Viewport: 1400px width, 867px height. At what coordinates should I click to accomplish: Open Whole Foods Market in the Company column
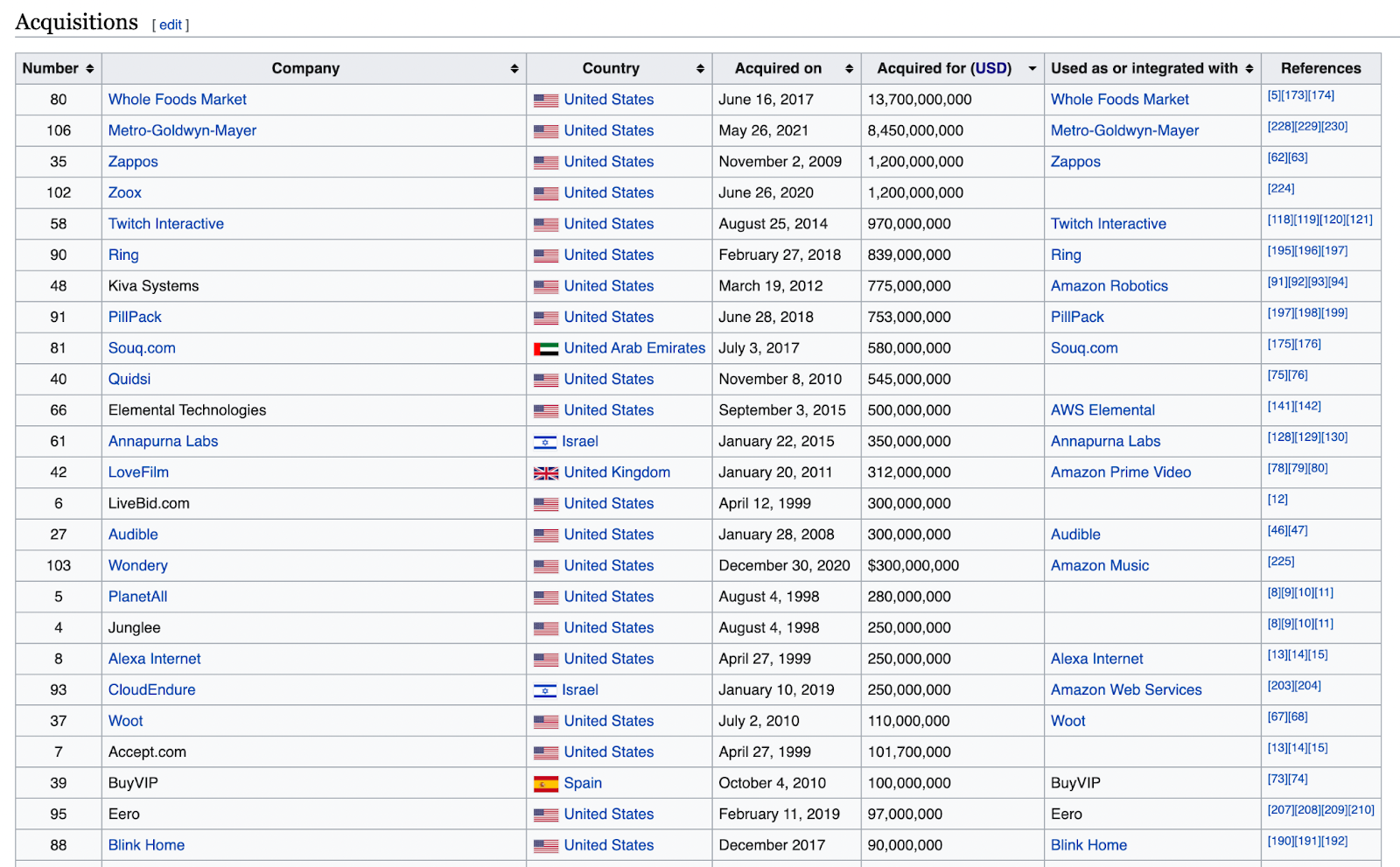178,100
